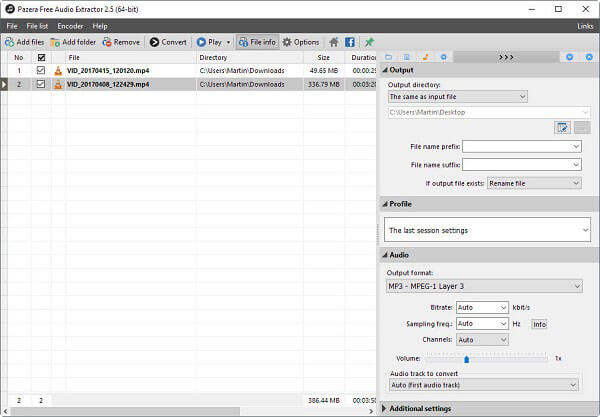This screenshot has width=600, height=417.
Task: Remove the selected file via the toolbar
Action: [x=121, y=42]
